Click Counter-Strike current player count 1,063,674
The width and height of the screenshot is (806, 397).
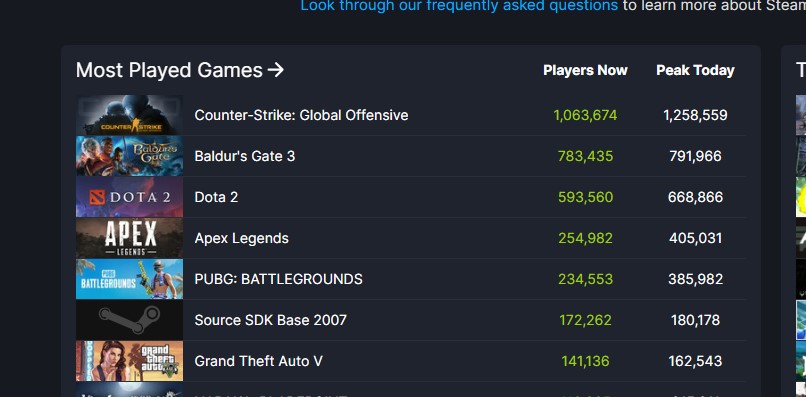coord(585,115)
